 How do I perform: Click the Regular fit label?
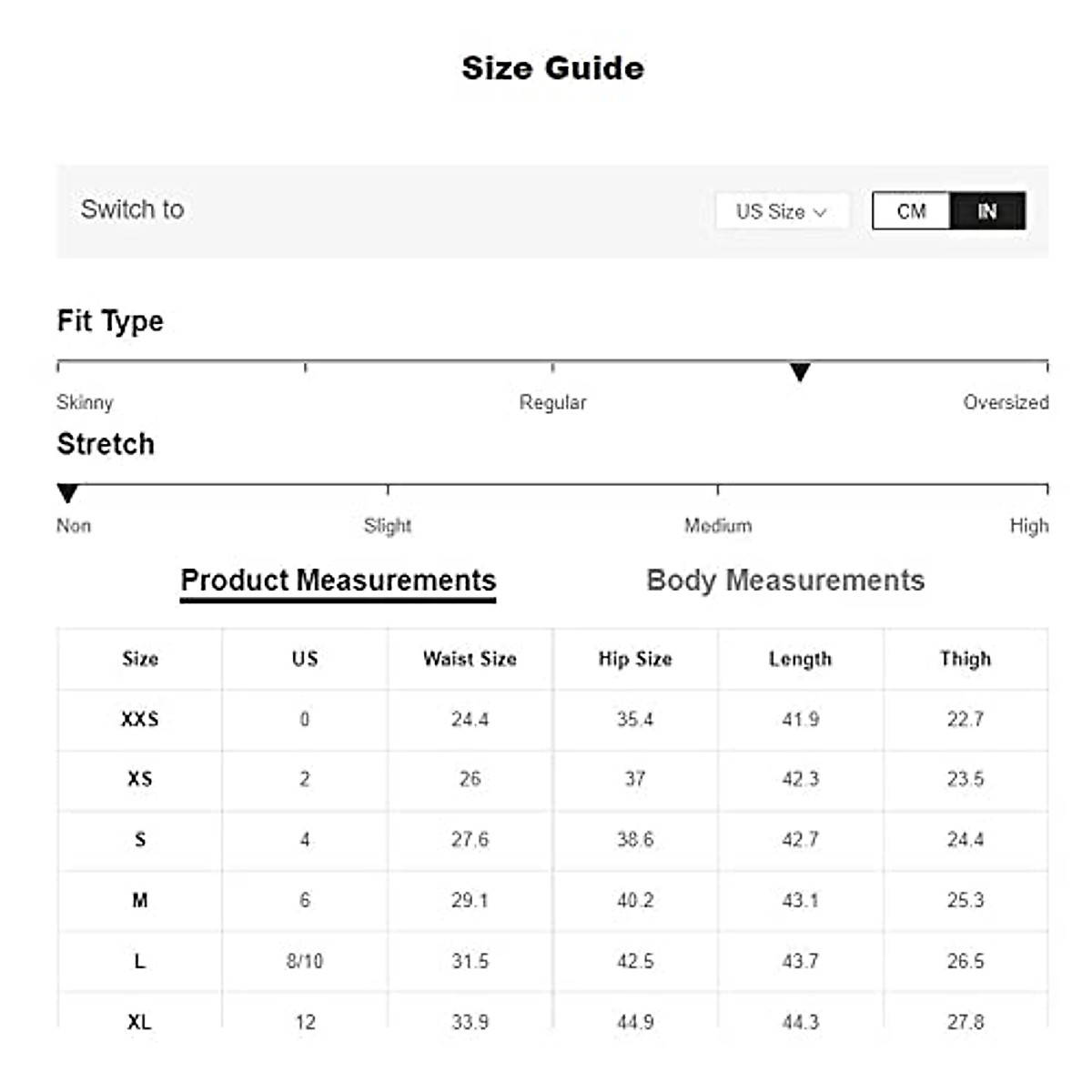pyautogui.click(x=552, y=402)
